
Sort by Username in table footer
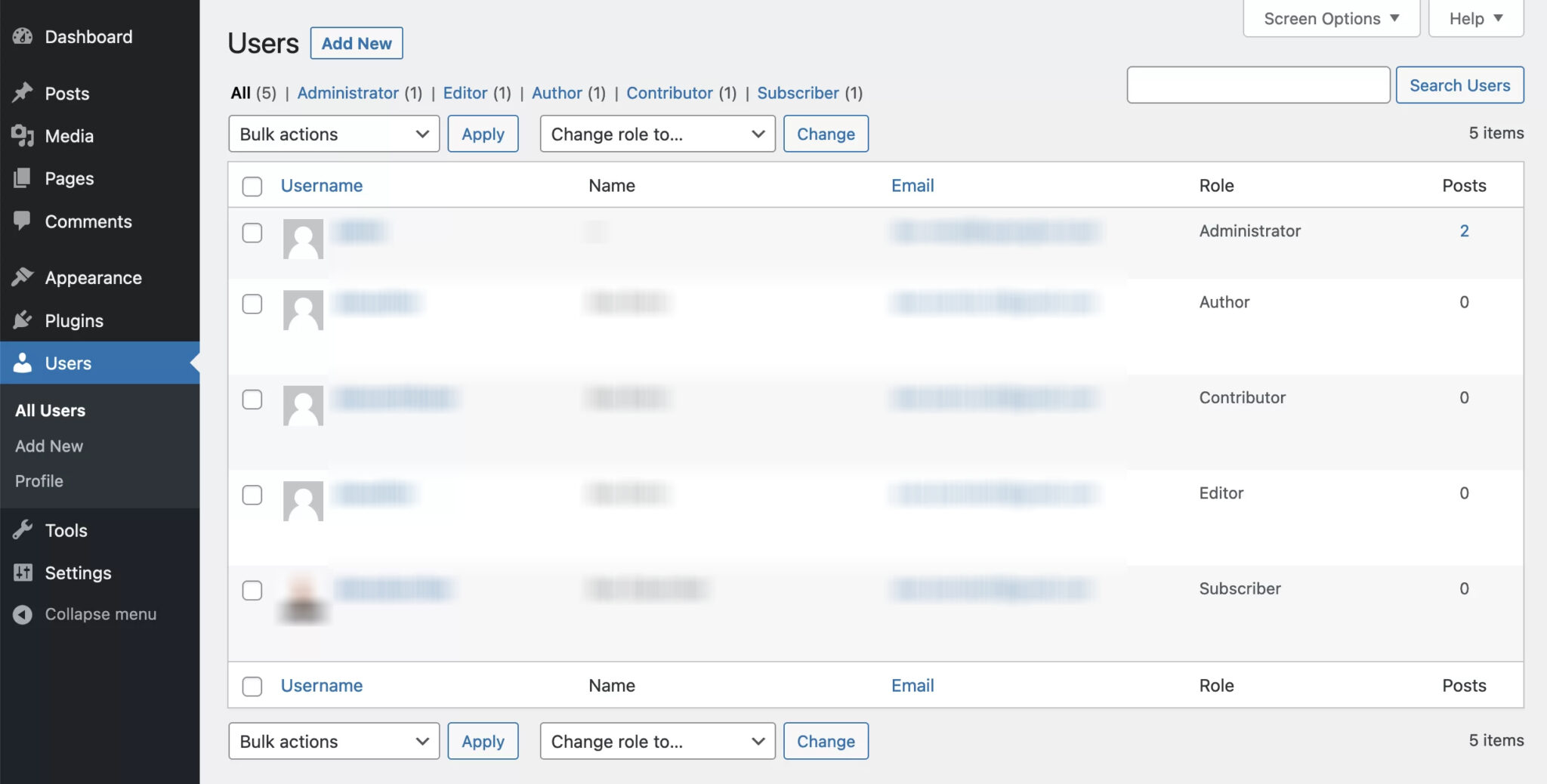(x=322, y=685)
